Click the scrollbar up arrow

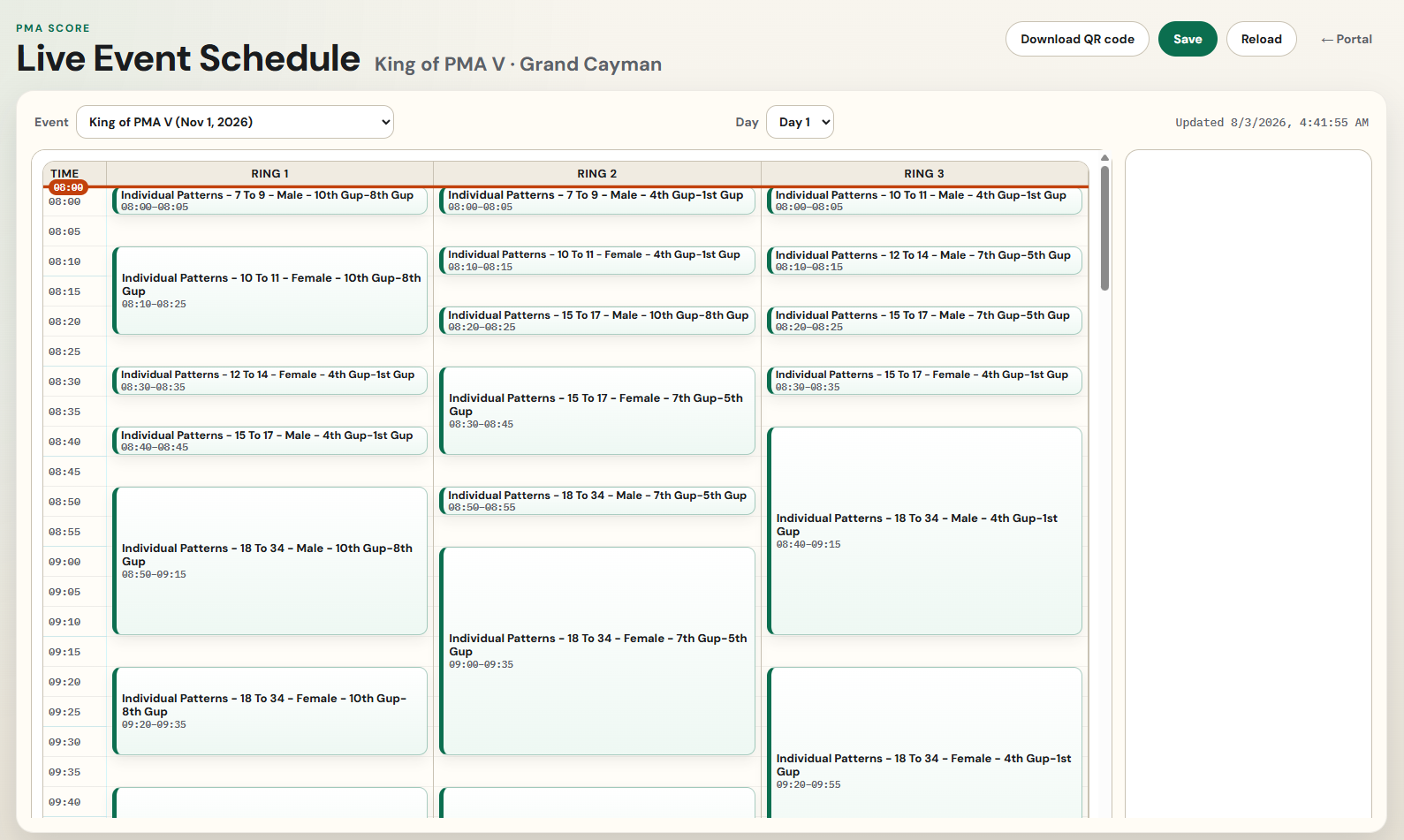(x=1104, y=158)
